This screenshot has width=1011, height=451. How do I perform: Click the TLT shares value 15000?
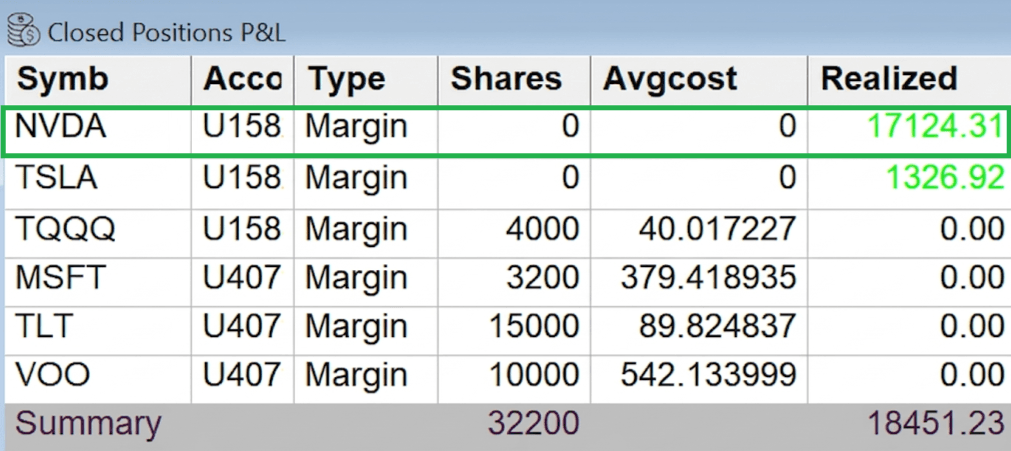pos(534,327)
